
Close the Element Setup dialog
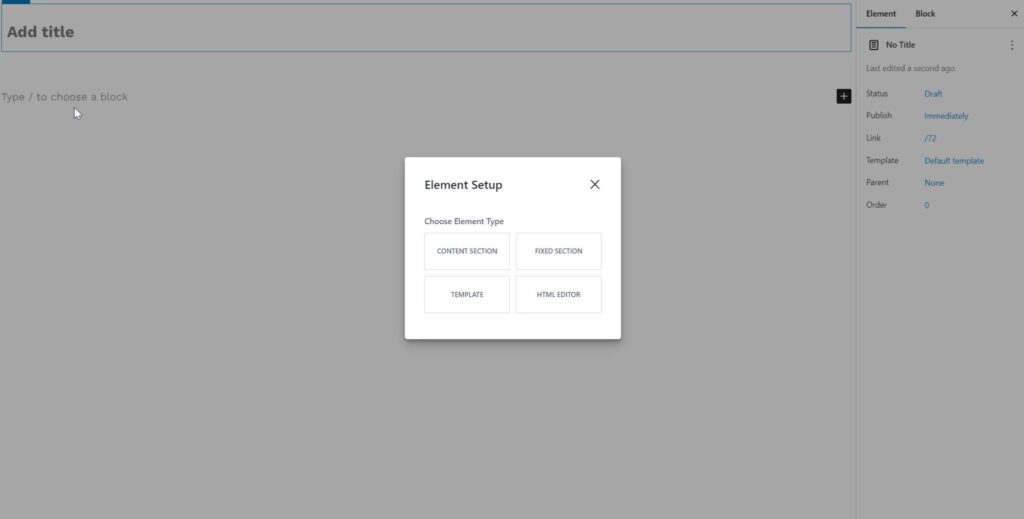click(x=595, y=184)
